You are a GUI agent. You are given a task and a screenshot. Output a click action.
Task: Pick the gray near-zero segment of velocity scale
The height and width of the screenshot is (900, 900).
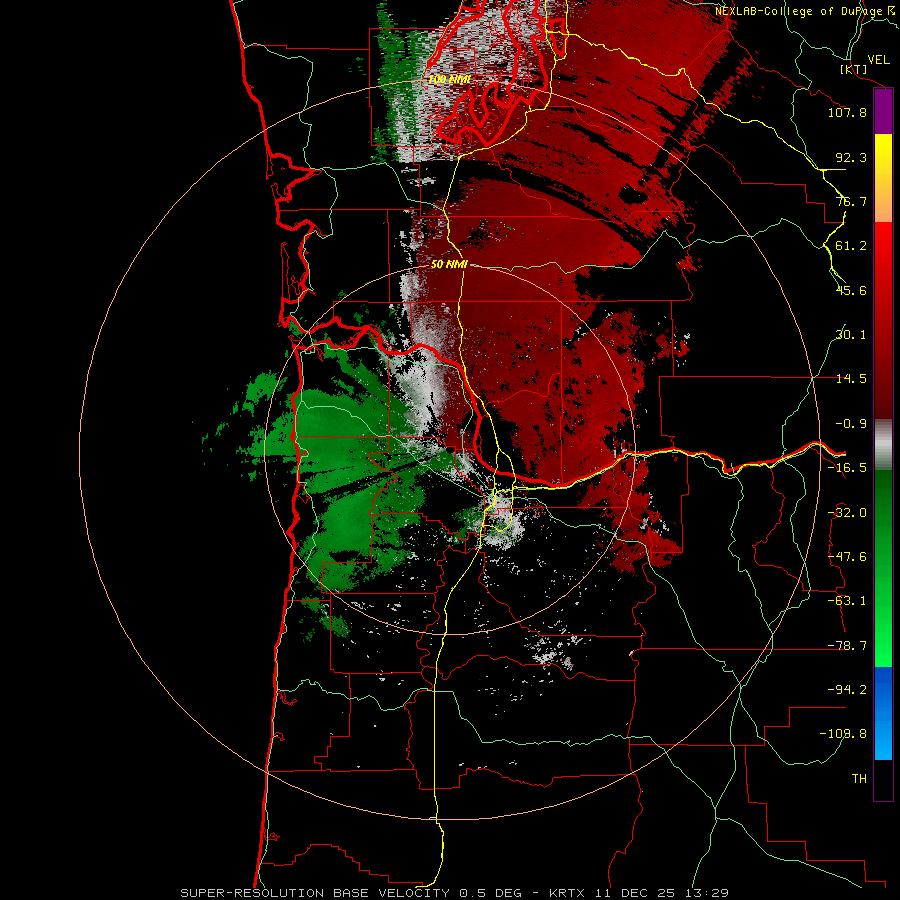(883, 444)
